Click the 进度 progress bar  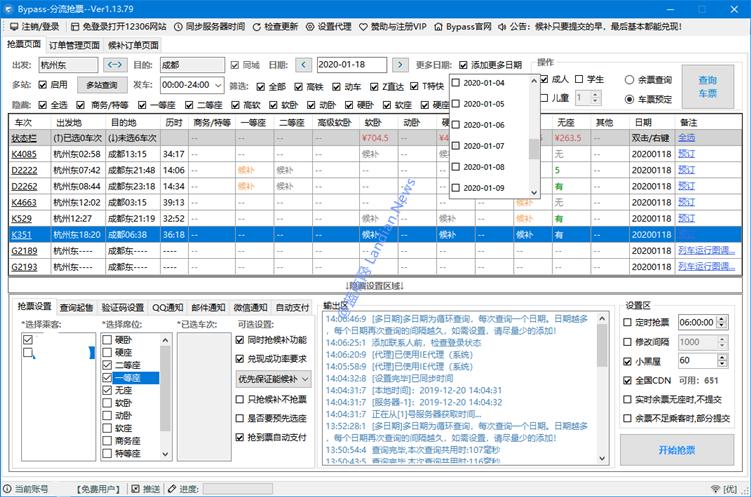(238, 489)
